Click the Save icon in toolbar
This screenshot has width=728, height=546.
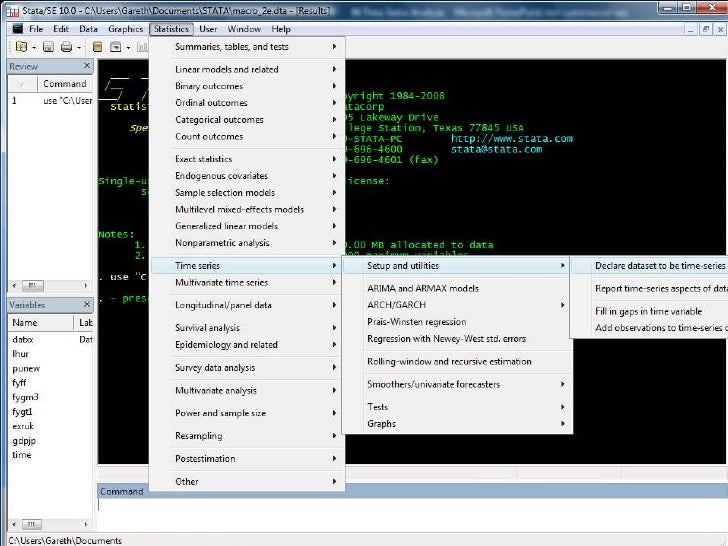tap(48, 47)
